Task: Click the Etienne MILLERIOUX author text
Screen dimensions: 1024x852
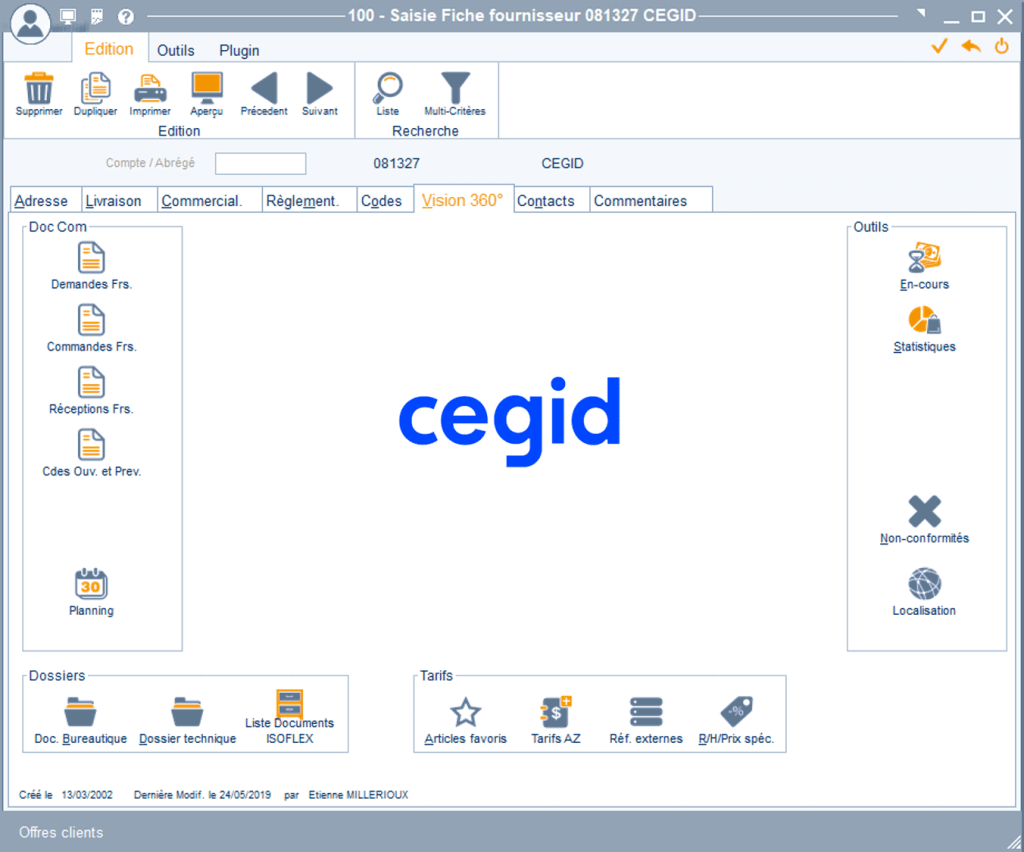Action: pyautogui.click(x=359, y=795)
